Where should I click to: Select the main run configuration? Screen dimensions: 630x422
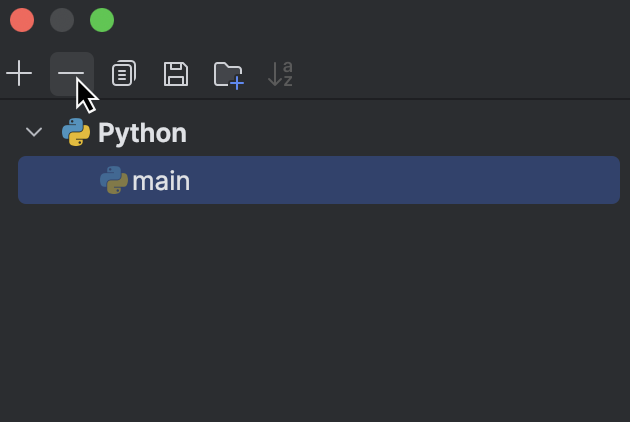pos(319,180)
